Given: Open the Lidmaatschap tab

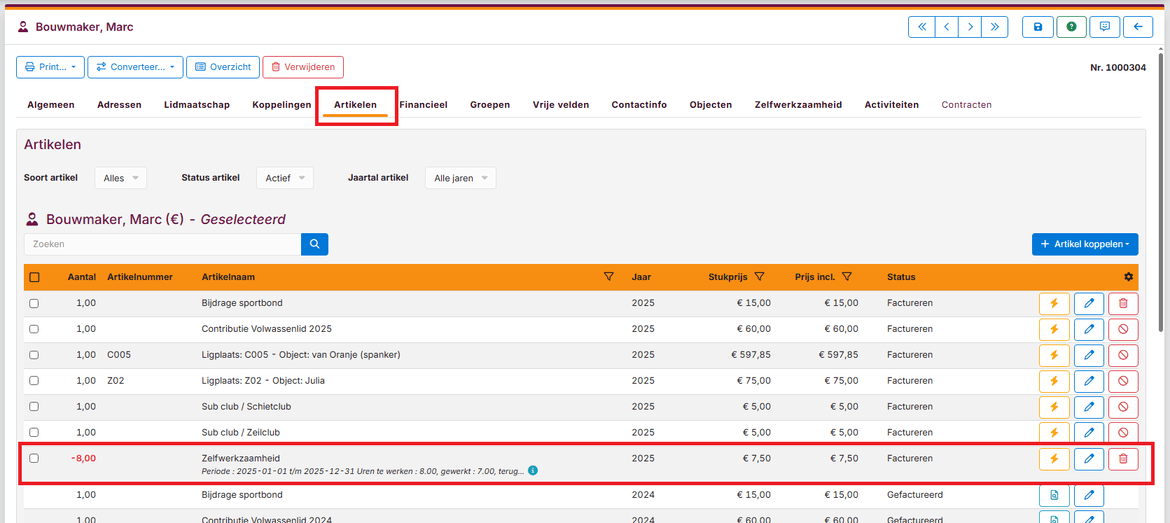Looking at the screenshot, I should click(x=197, y=105).
